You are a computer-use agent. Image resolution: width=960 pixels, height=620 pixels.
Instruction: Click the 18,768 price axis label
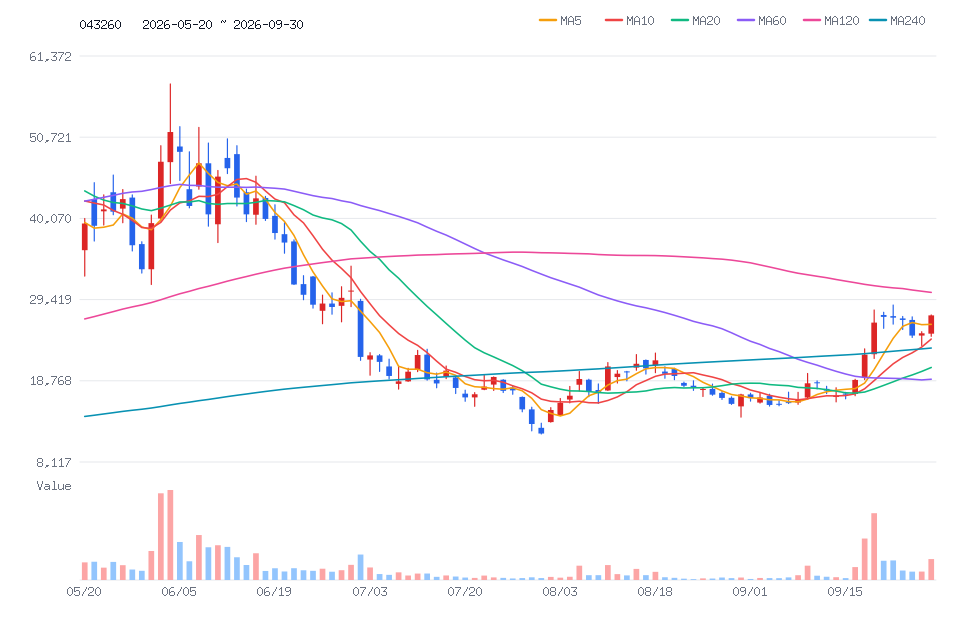click(x=50, y=381)
